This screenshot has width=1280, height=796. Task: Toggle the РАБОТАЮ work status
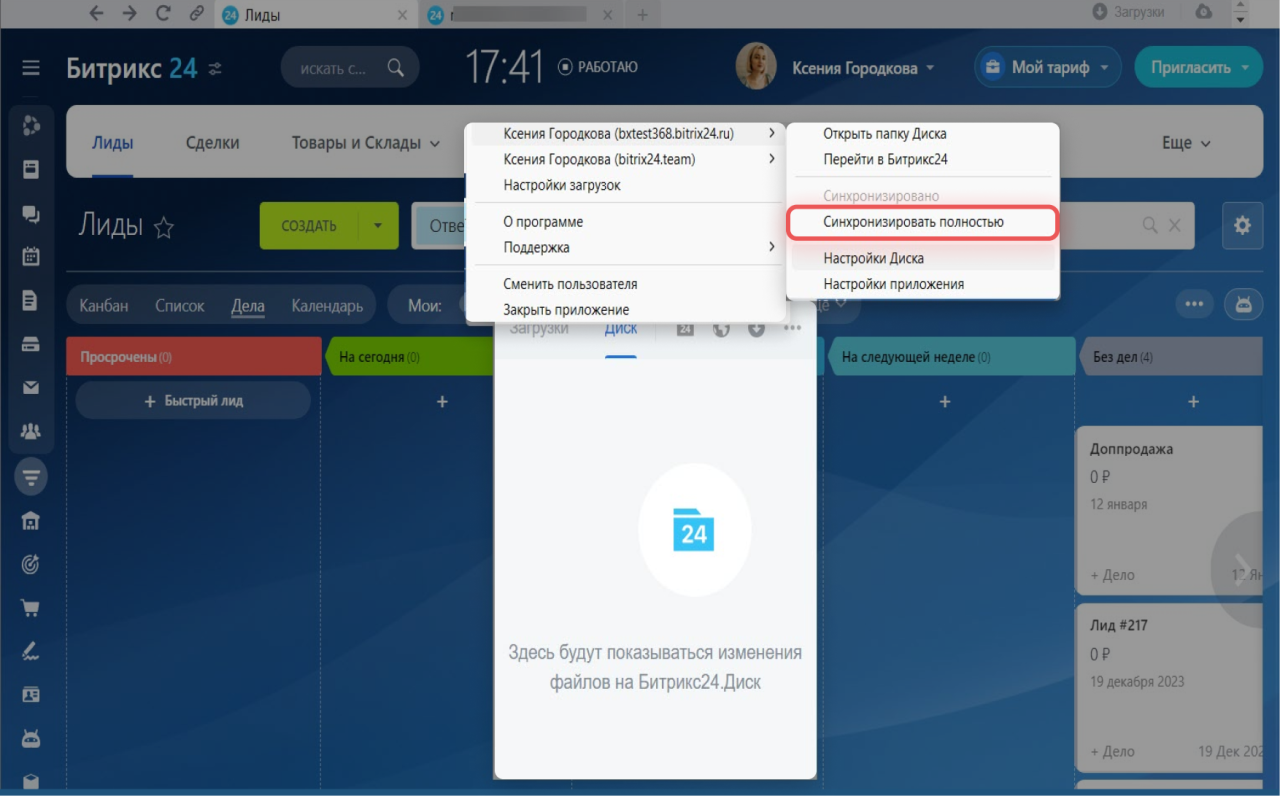pos(597,67)
